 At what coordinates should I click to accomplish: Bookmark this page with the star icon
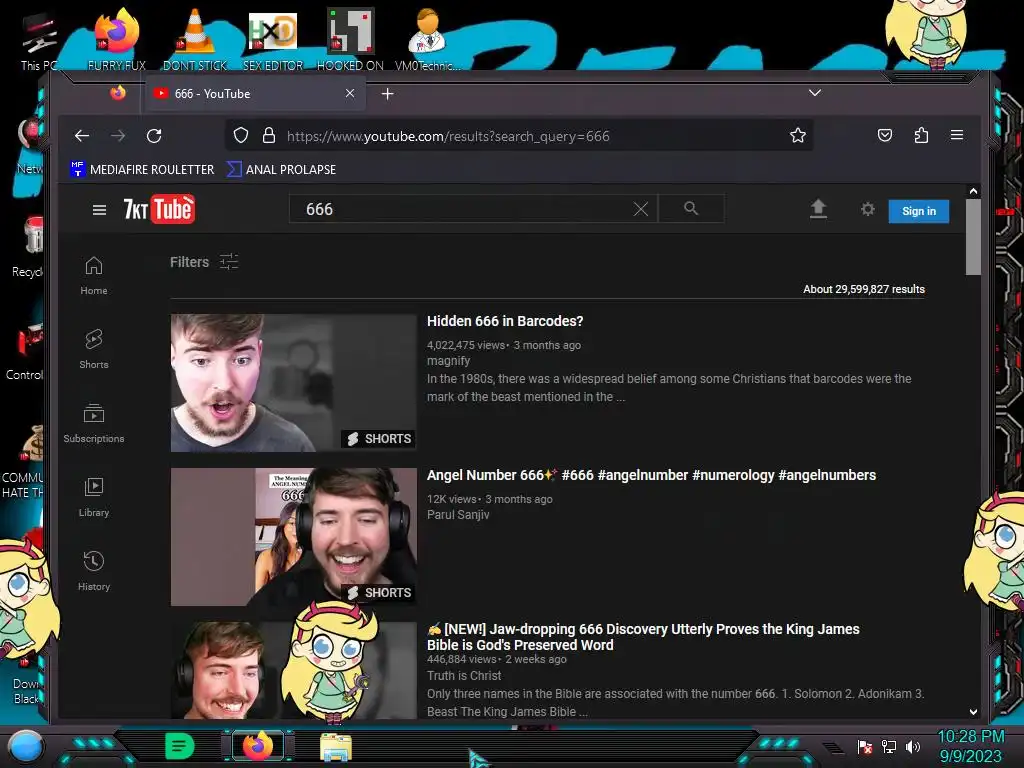[x=797, y=136]
